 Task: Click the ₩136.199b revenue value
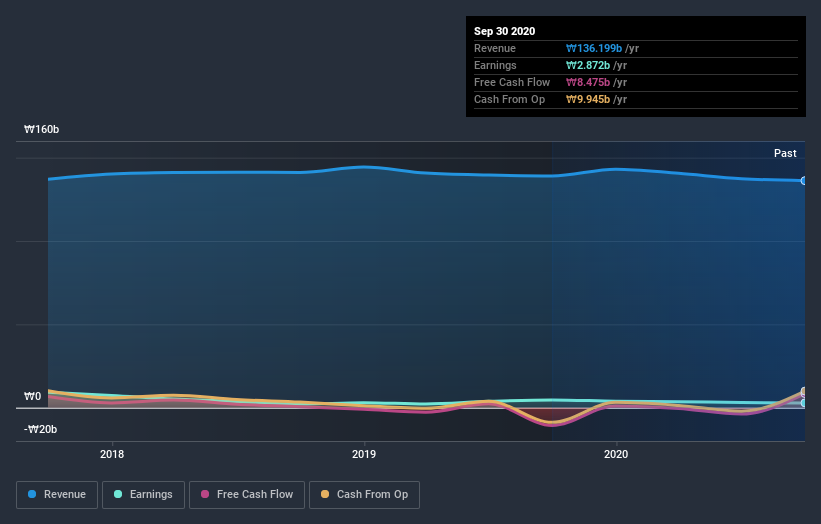pyautogui.click(x=594, y=48)
